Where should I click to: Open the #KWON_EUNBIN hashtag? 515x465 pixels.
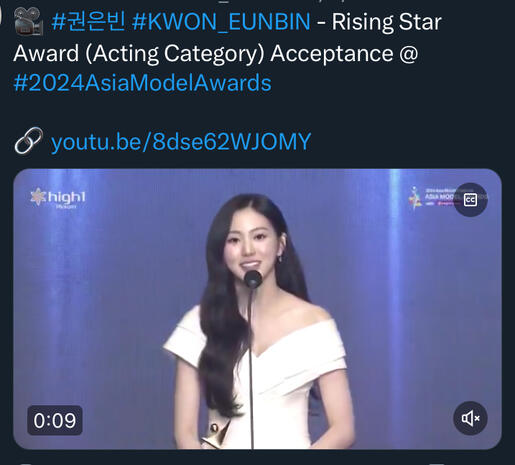pos(221,22)
